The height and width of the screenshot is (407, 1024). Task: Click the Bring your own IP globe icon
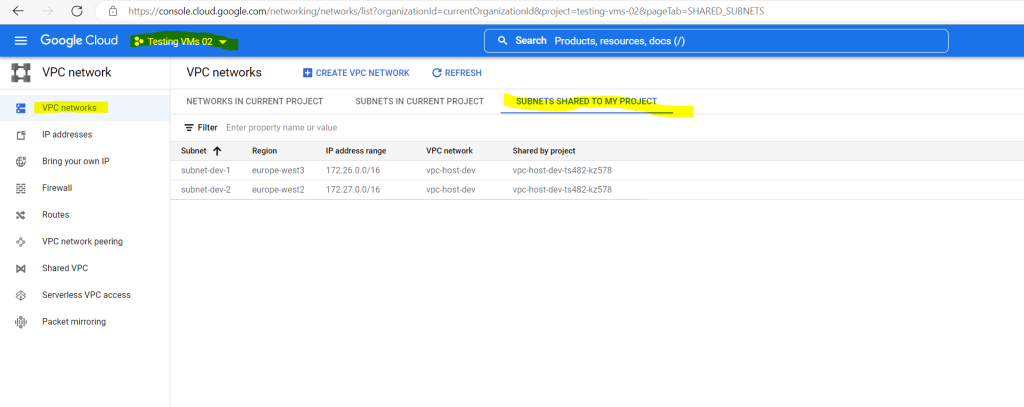[x=21, y=161]
